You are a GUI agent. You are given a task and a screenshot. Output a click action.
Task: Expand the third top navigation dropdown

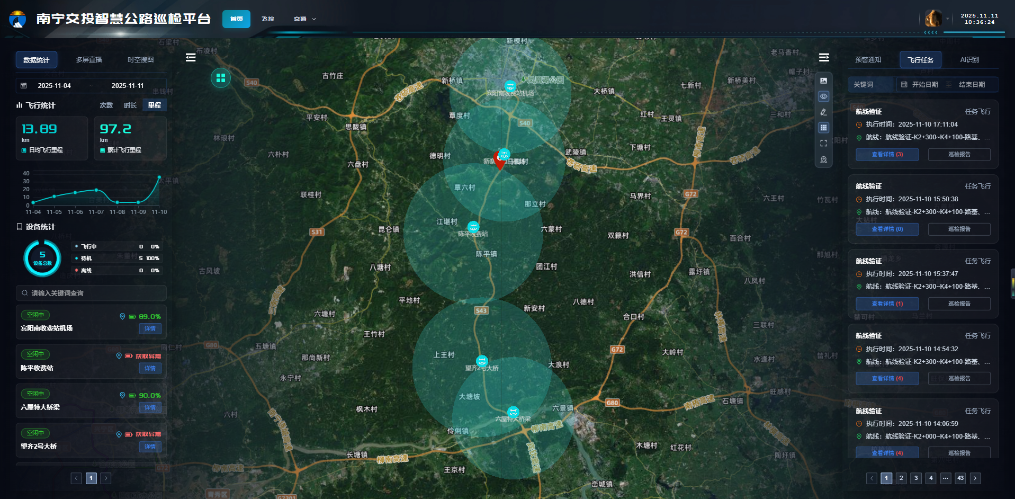click(x=304, y=19)
